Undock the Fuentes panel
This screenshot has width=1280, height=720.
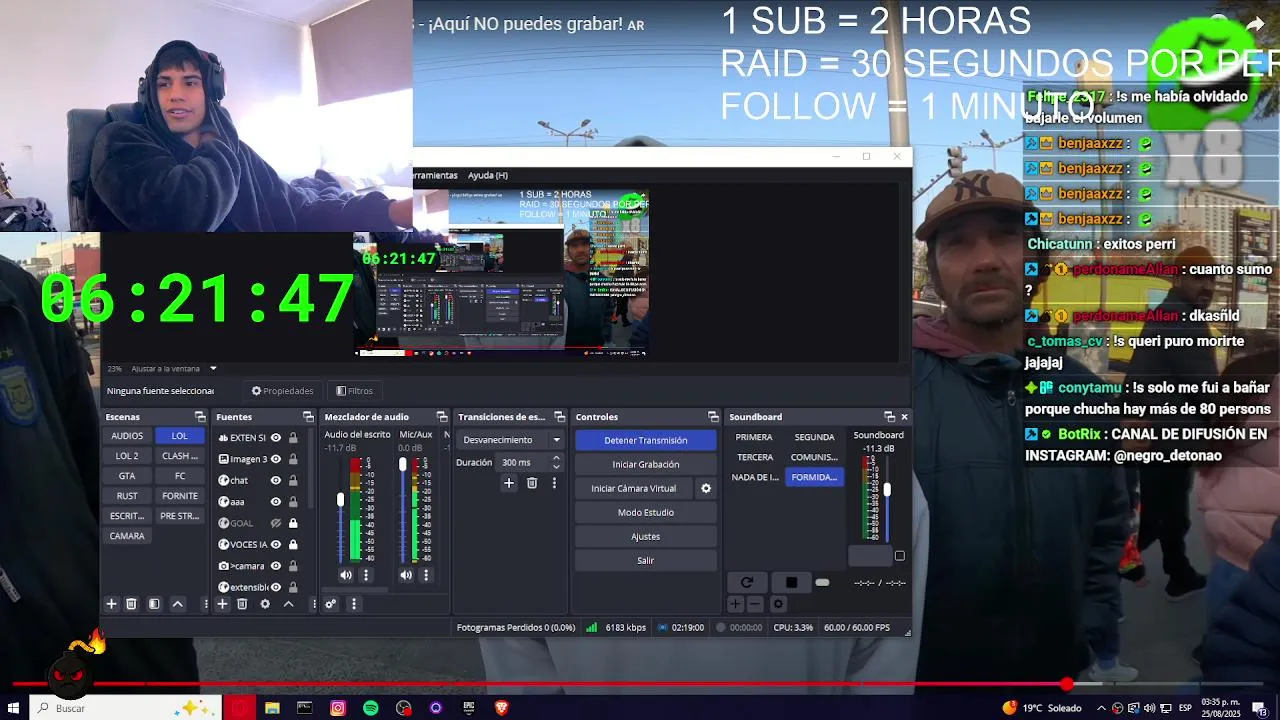click(x=308, y=417)
